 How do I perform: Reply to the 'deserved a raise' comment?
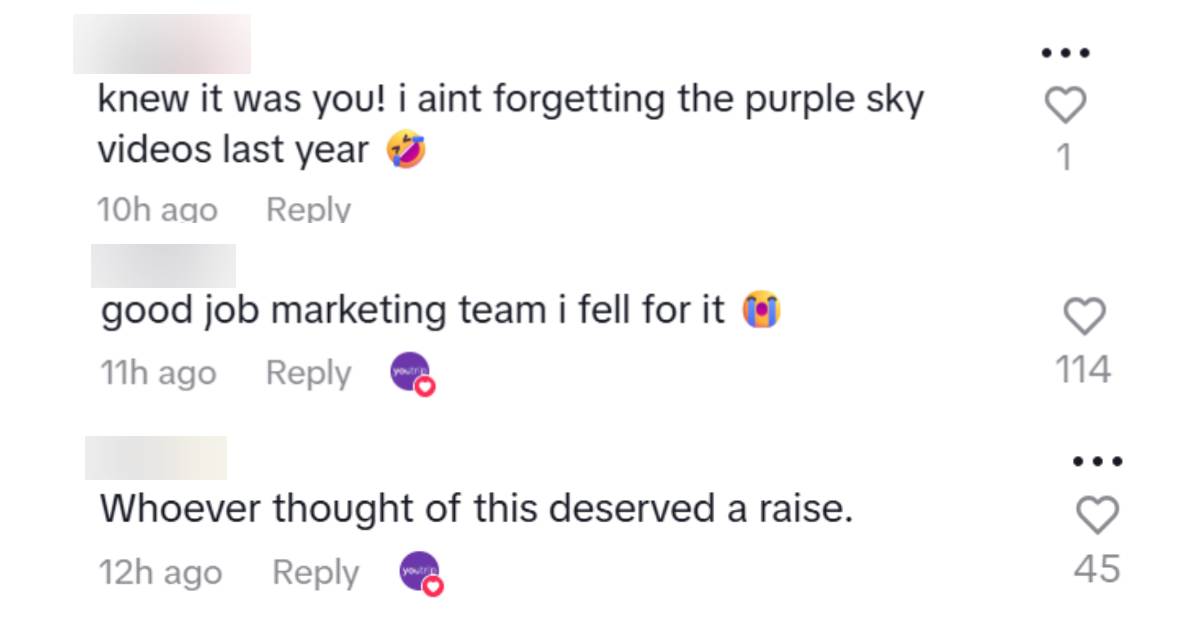(315, 573)
